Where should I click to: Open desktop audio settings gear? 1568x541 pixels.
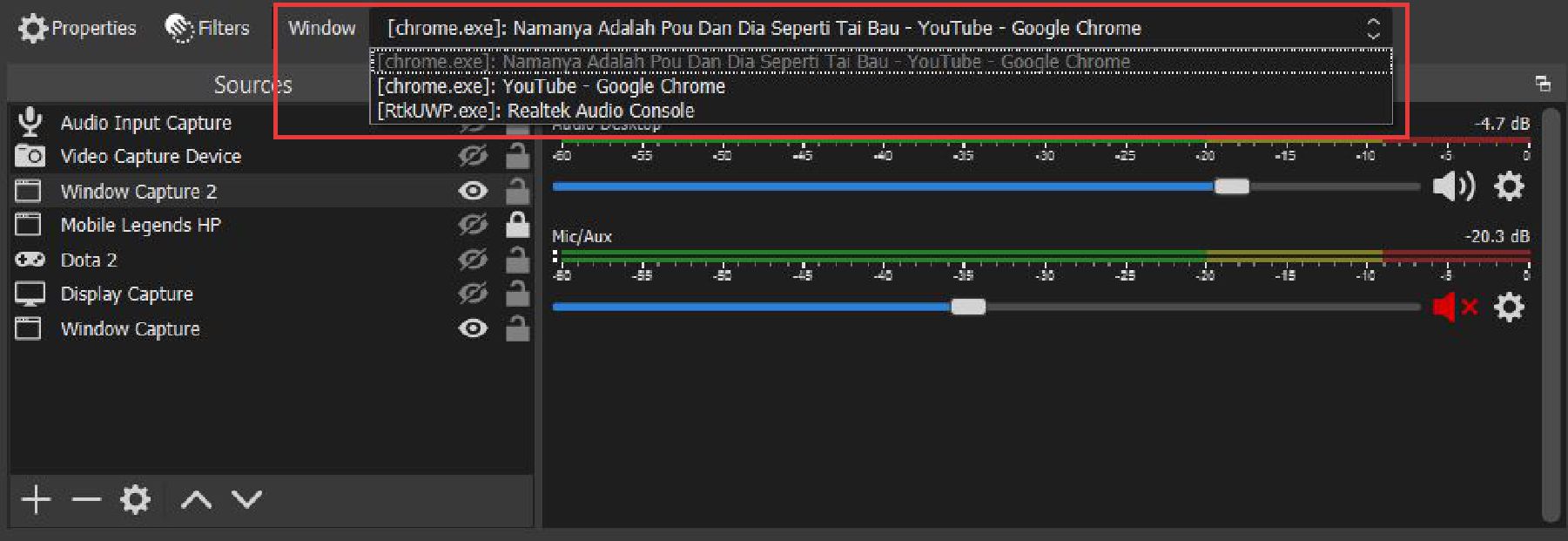(x=1510, y=186)
